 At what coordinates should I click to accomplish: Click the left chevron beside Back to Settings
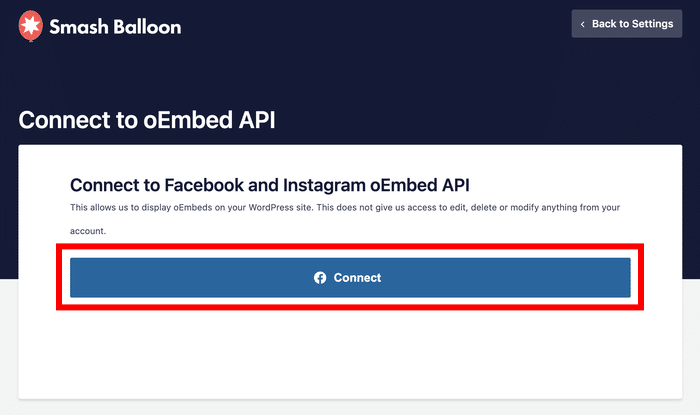[583, 24]
